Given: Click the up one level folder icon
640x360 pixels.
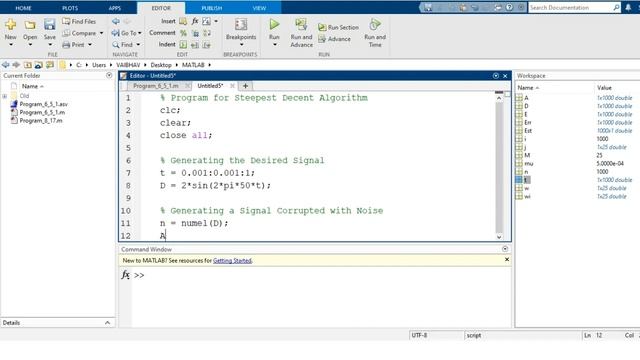Looking at the screenshot, I should (x=28, y=64).
